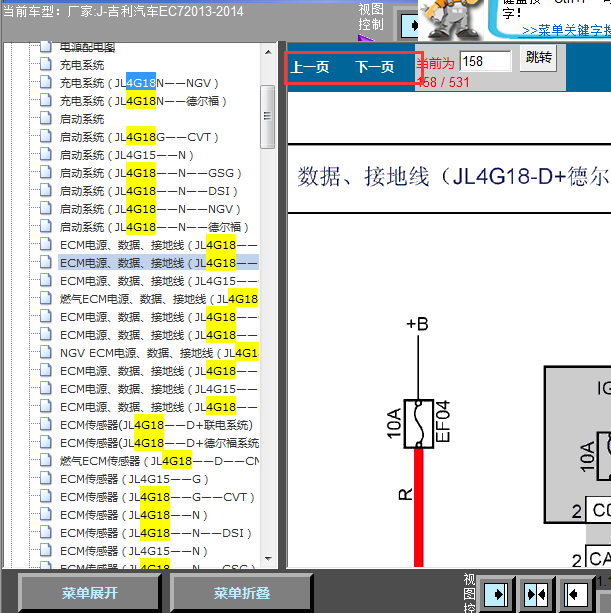Click the tree scrollbar down arrow
The width and height of the screenshot is (611, 613).
268,559
